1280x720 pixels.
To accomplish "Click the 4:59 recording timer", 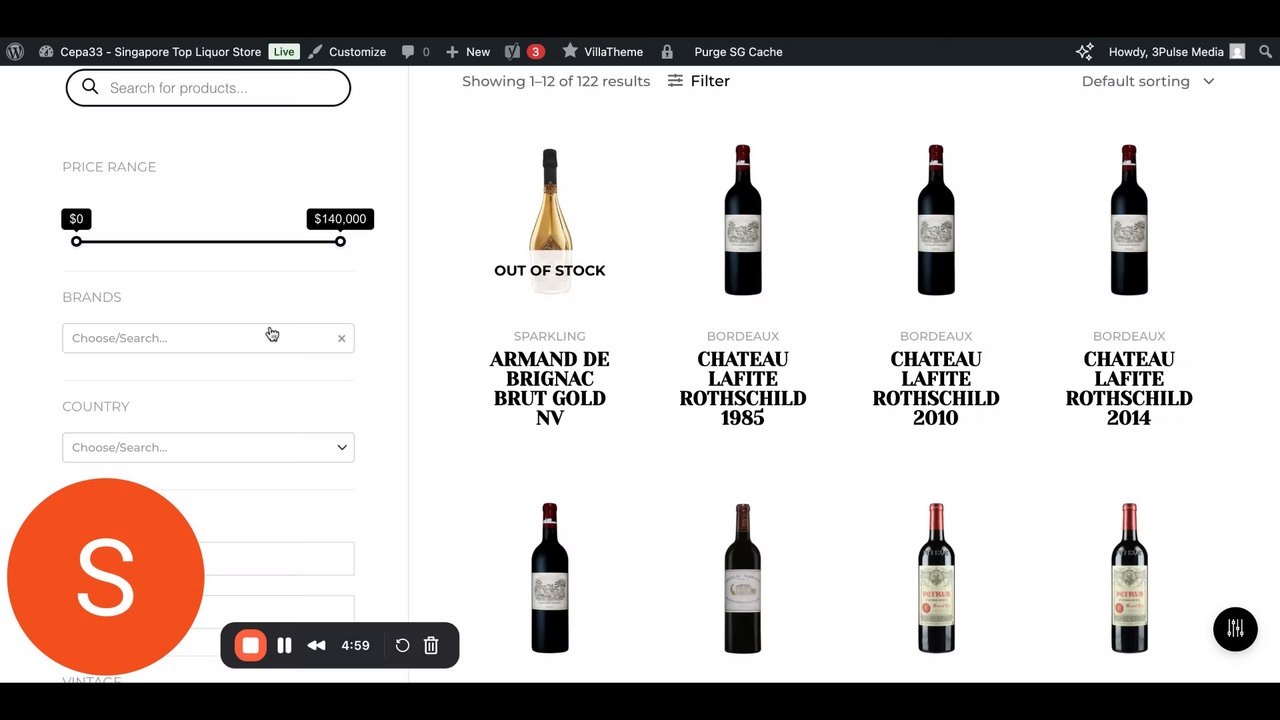I will [x=355, y=645].
